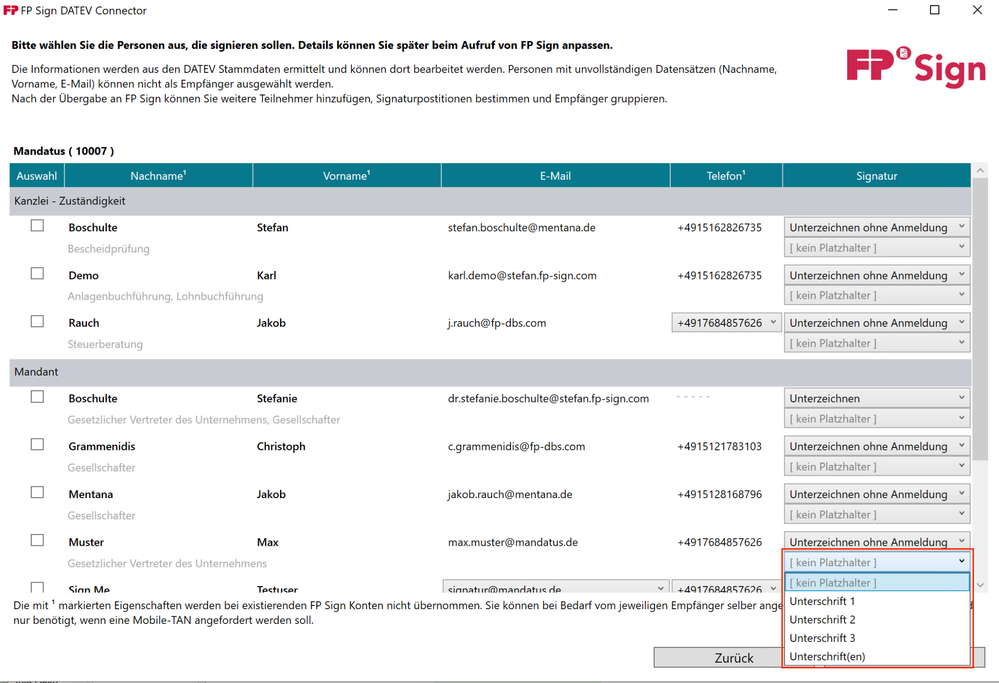Click the vertical scrollbar thumb of the table
Image resolution: width=999 pixels, height=683 pixels.
[x=980, y=319]
